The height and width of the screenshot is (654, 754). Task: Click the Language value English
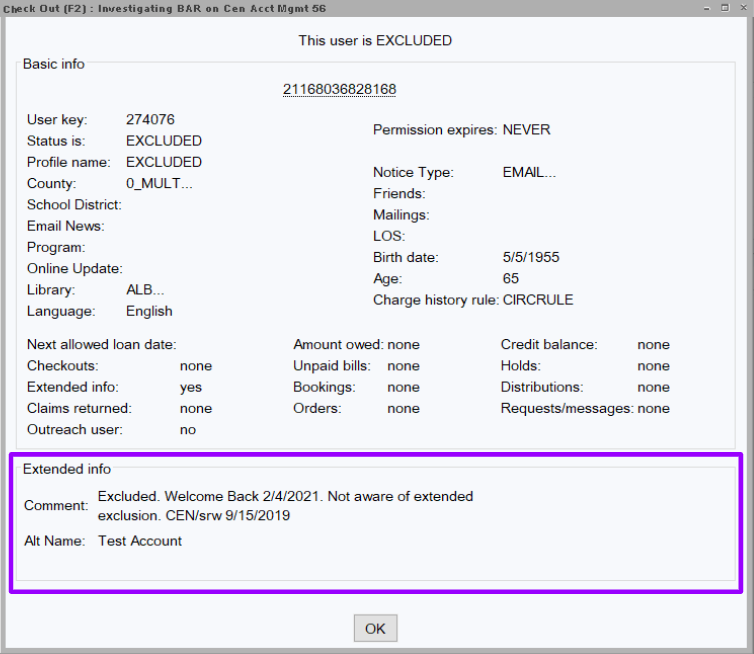click(149, 311)
